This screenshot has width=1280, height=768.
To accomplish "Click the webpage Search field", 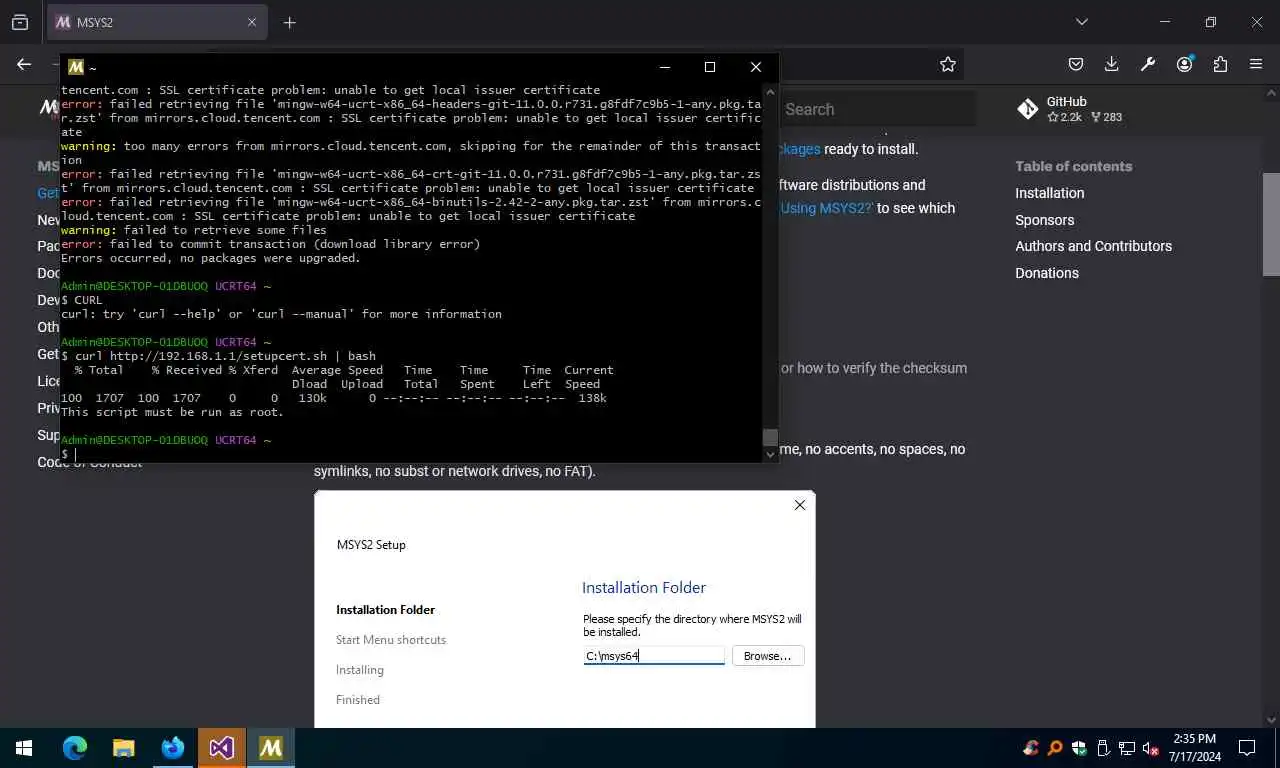I will click(876, 109).
